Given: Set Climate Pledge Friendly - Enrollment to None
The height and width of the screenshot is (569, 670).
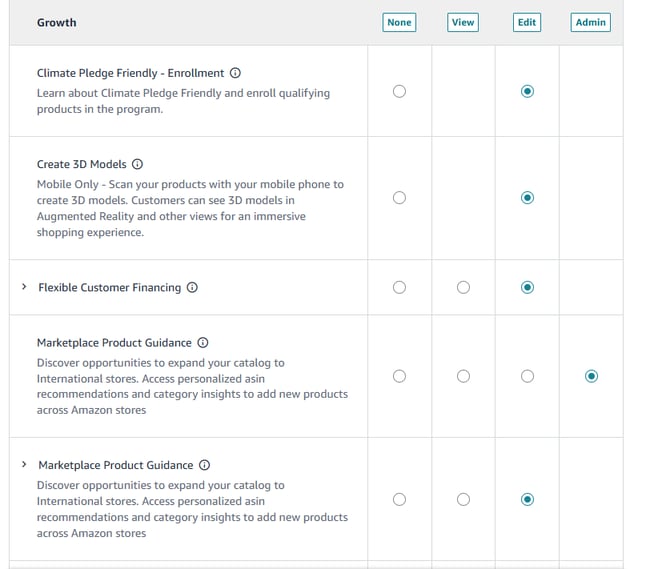Looking at the screenshot, I should tap(400, 91).
